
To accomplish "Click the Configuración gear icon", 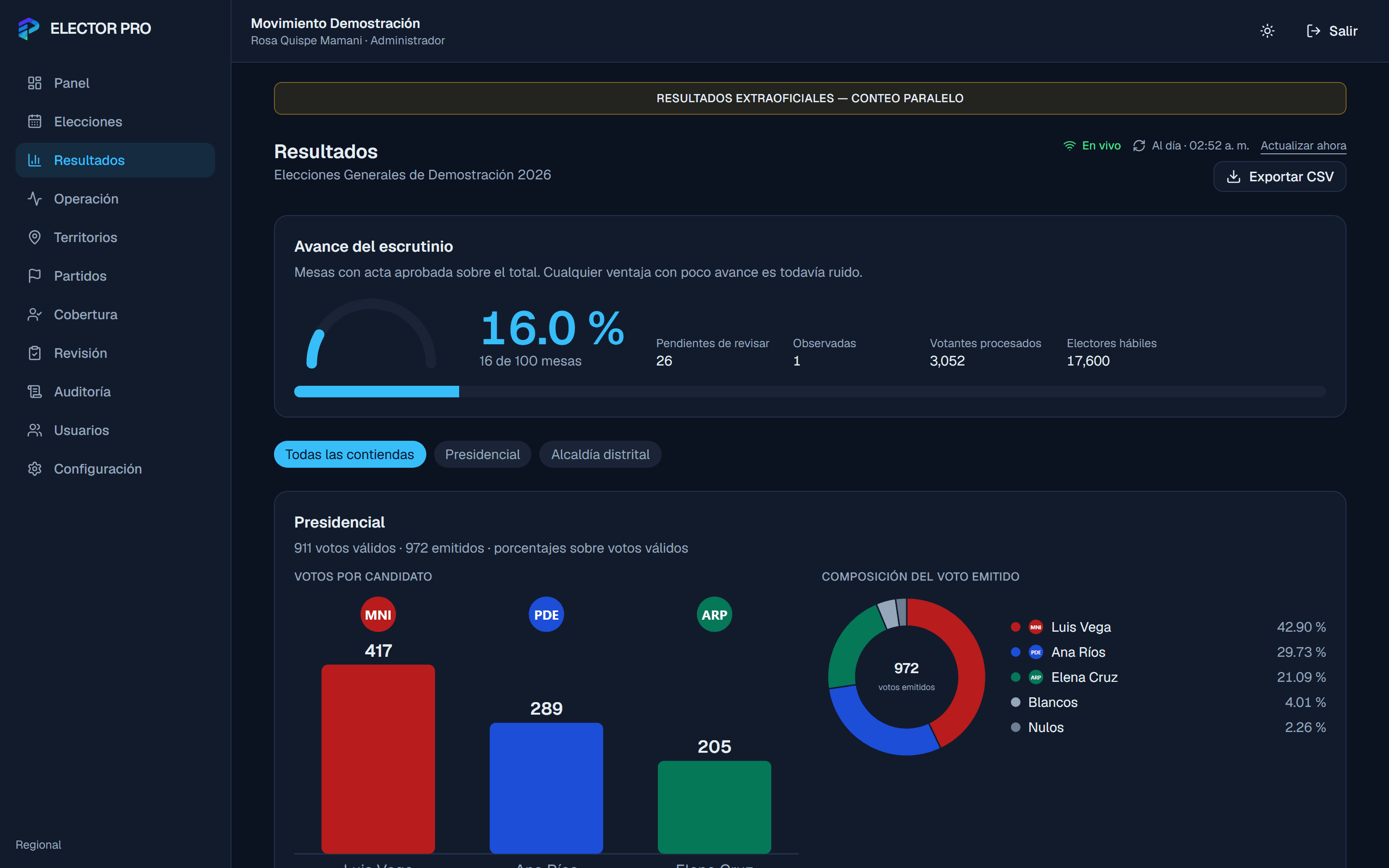I will click(x=34, y=468).
